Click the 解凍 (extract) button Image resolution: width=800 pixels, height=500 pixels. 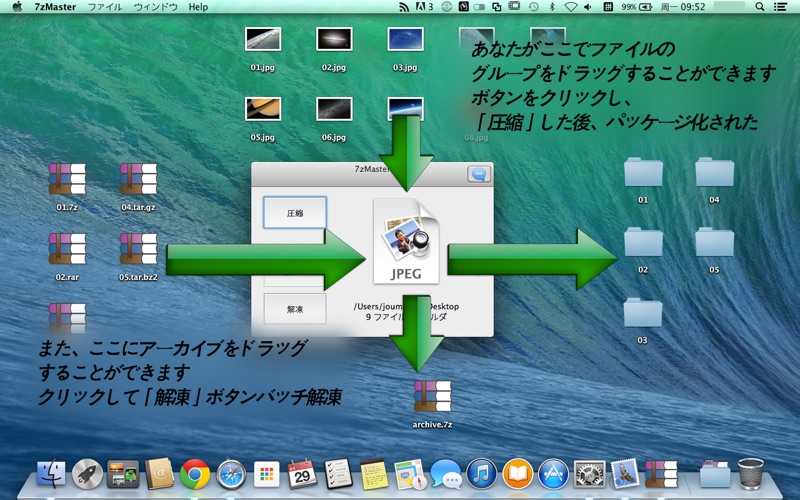(x=295, y=309)
